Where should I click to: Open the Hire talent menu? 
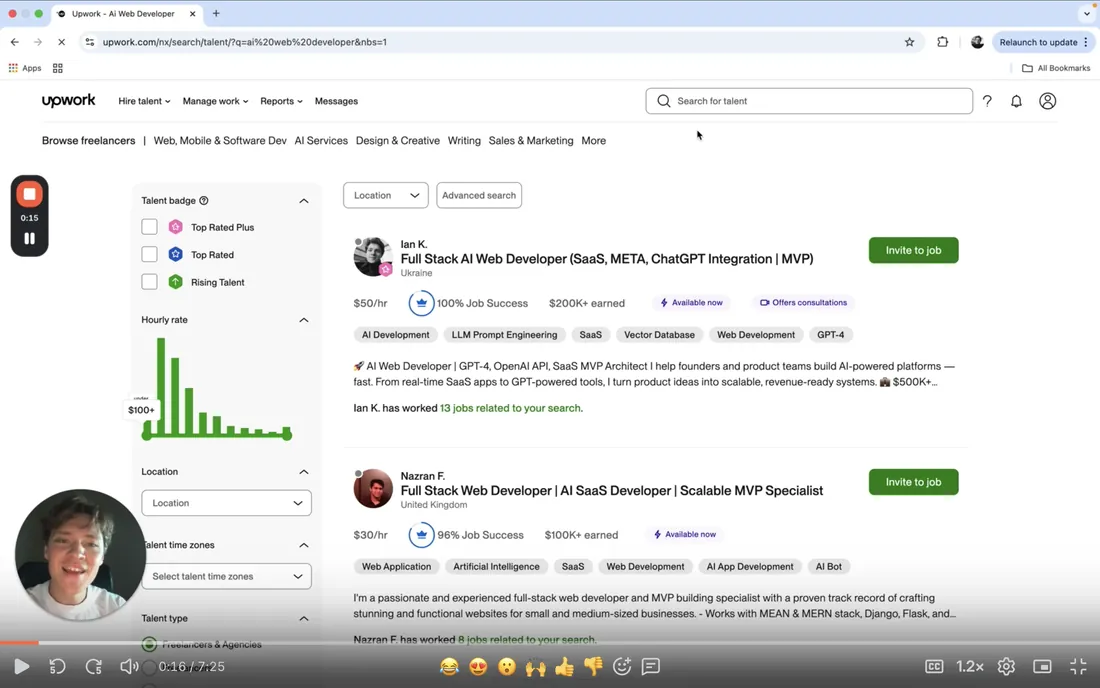(x=144, y=101)
